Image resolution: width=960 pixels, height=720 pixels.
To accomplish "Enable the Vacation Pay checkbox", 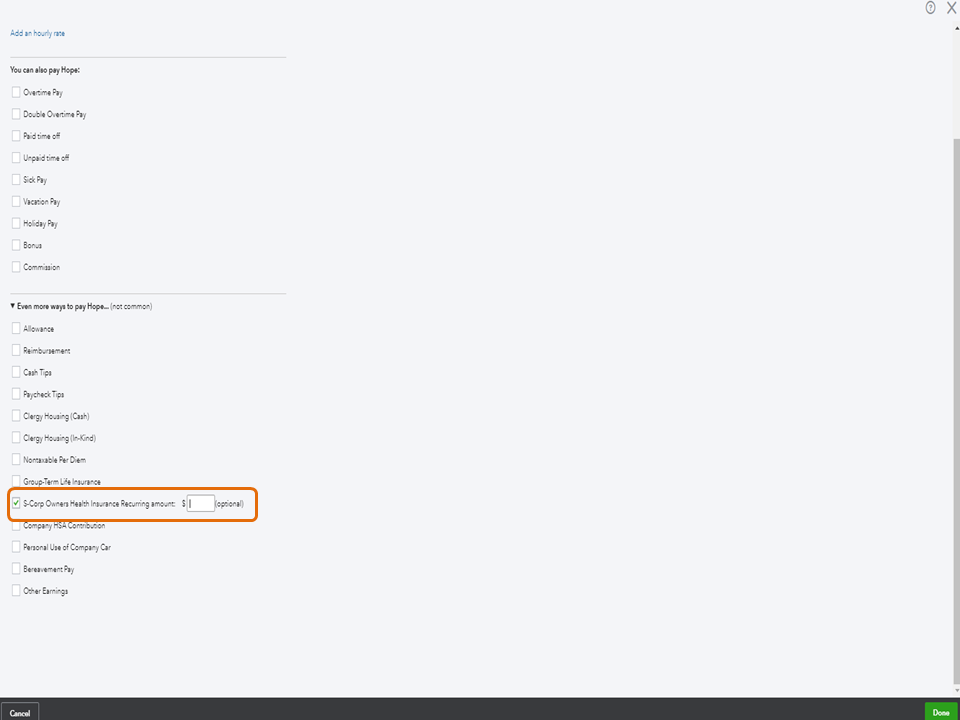I will coord(16,202).
